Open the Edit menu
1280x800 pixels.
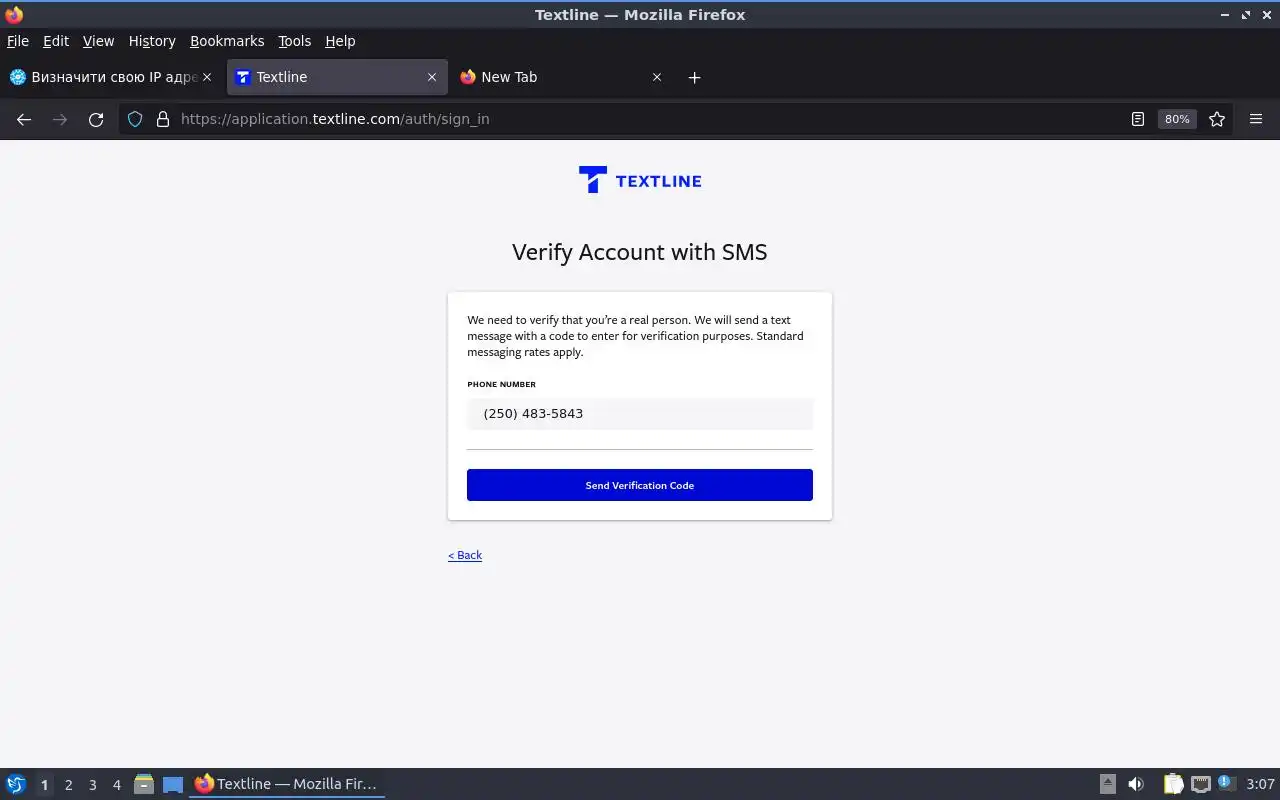[x=56, y=41]
